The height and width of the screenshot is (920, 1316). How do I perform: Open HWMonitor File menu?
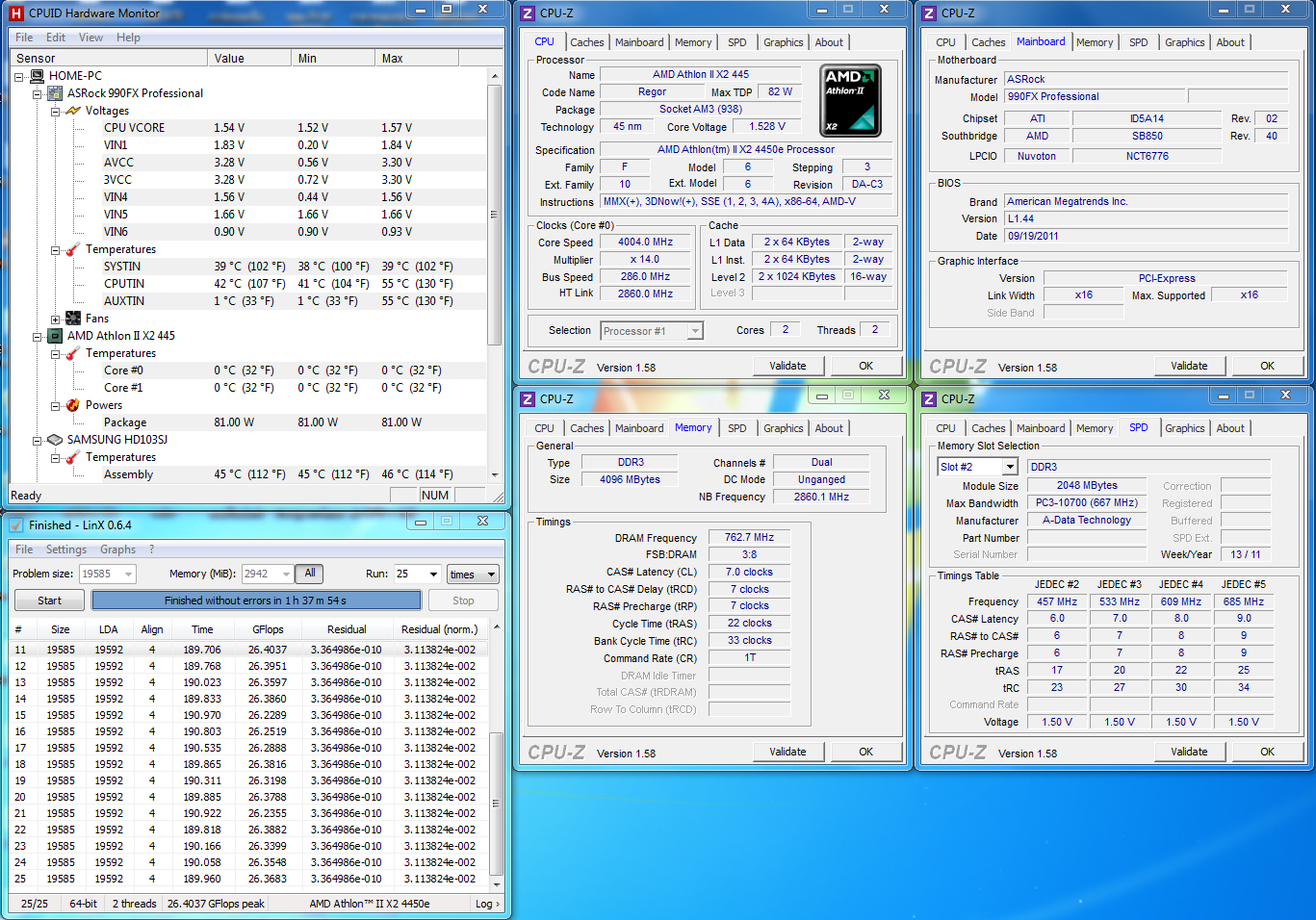[x=24, y=38]
